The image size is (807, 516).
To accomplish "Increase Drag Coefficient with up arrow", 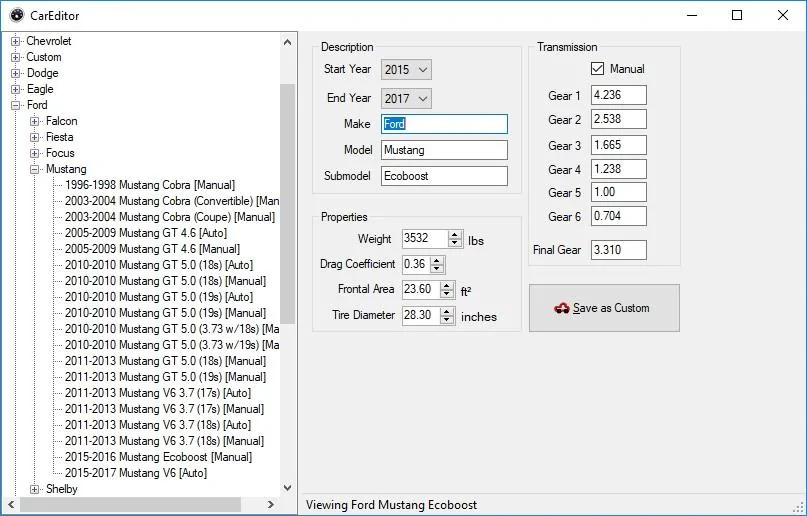I will click(x=437, y=260).
